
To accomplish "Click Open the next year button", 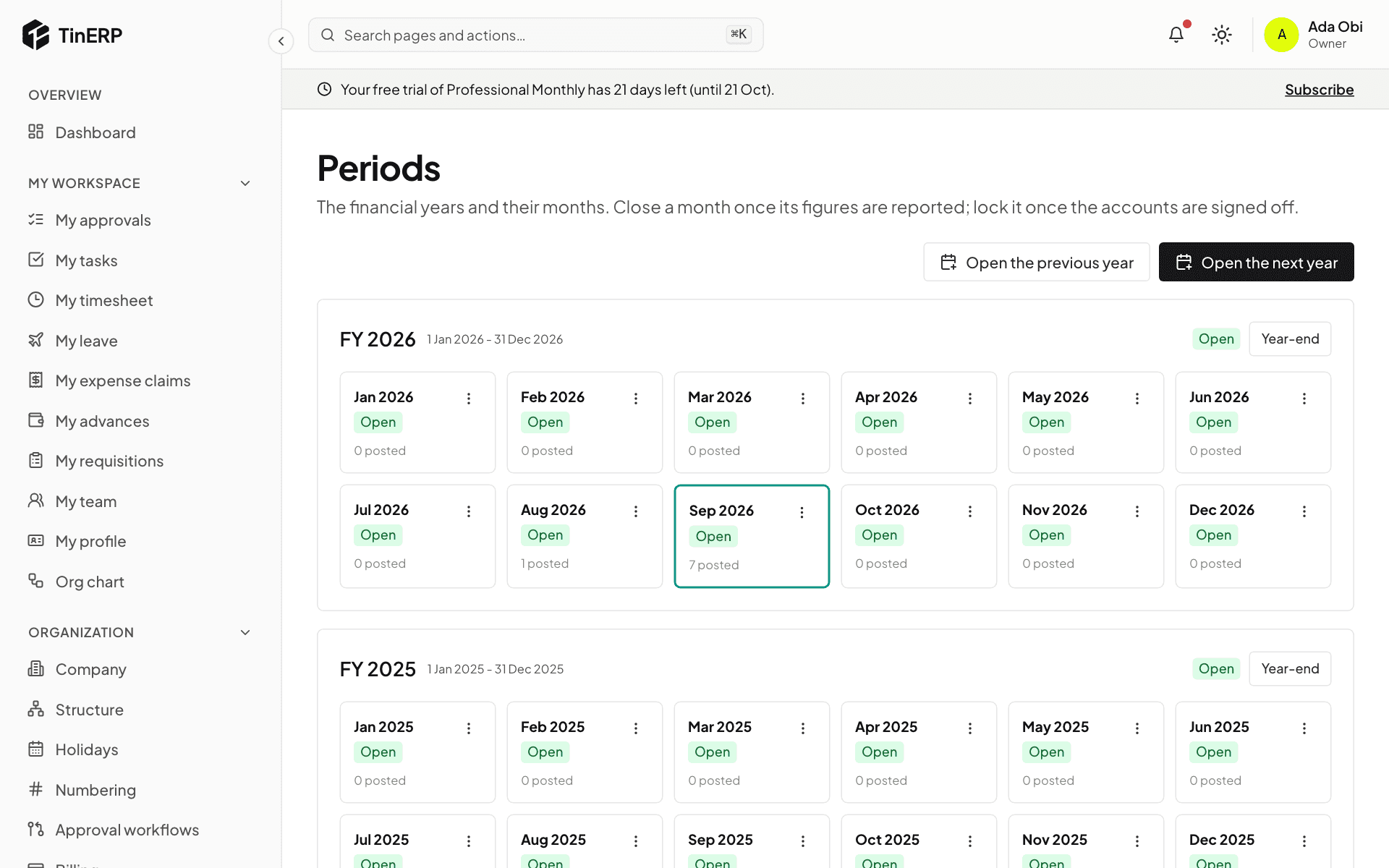I will [x=1256, y=262].
